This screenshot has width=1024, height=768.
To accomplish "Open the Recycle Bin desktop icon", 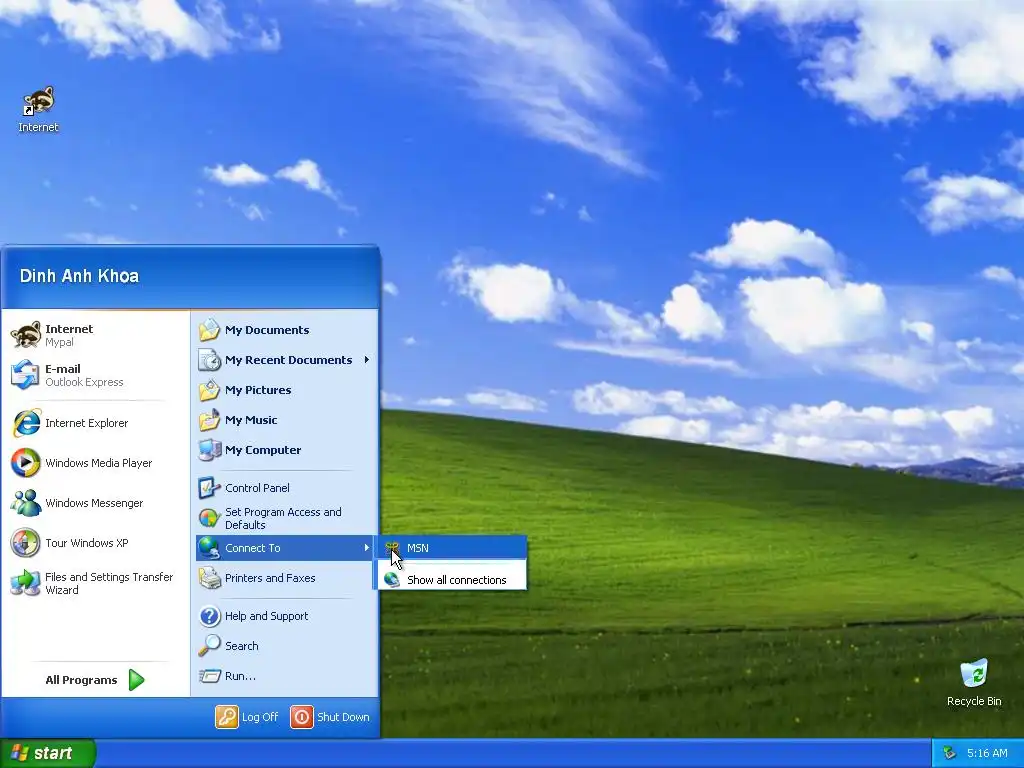I will [974, 673].
